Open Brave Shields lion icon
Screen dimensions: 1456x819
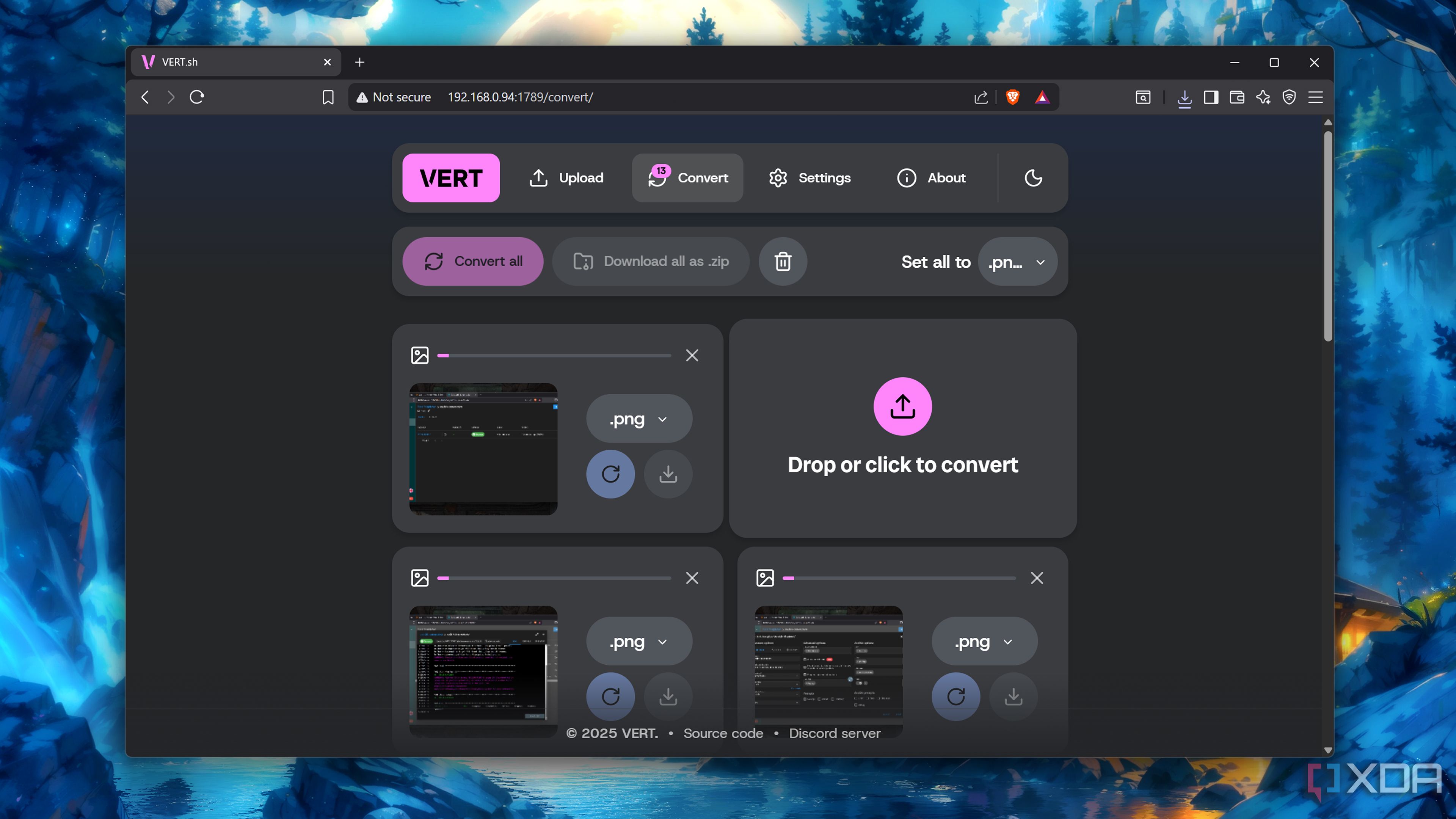click(1012, 97)
